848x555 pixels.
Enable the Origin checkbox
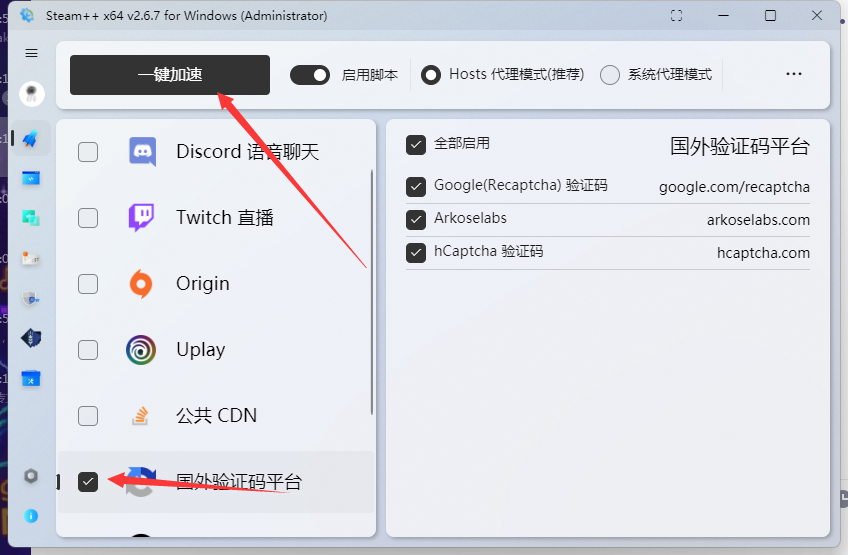tap(88, 284)
